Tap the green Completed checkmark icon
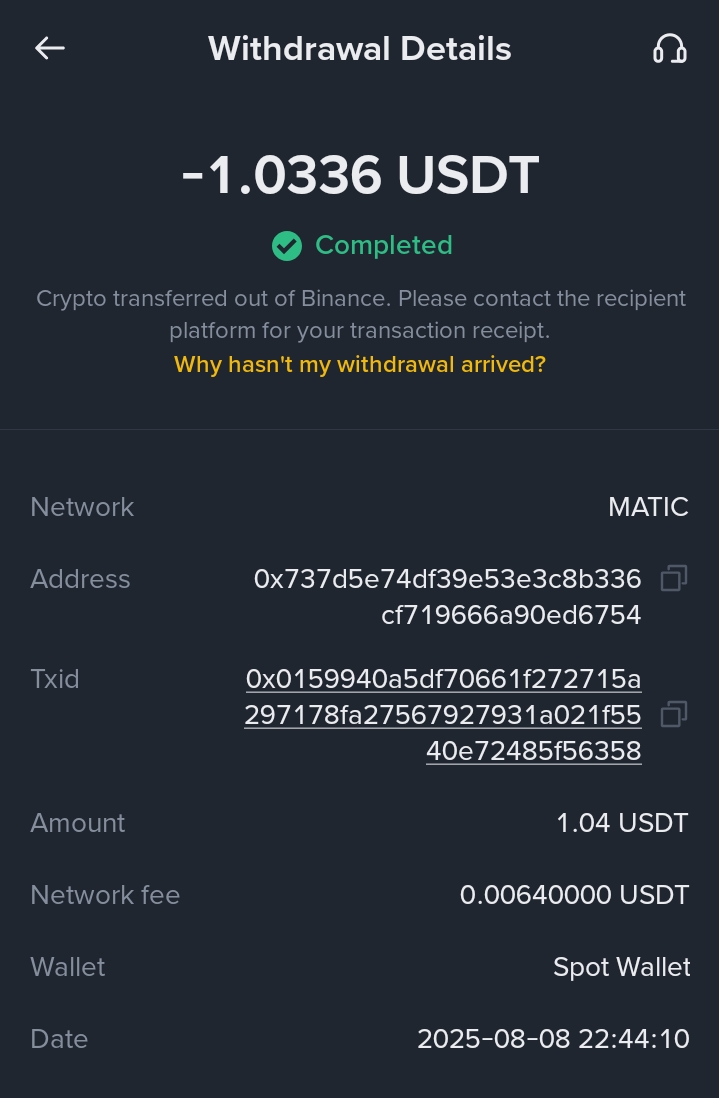The image size is (719, 1098). [287, 246]
